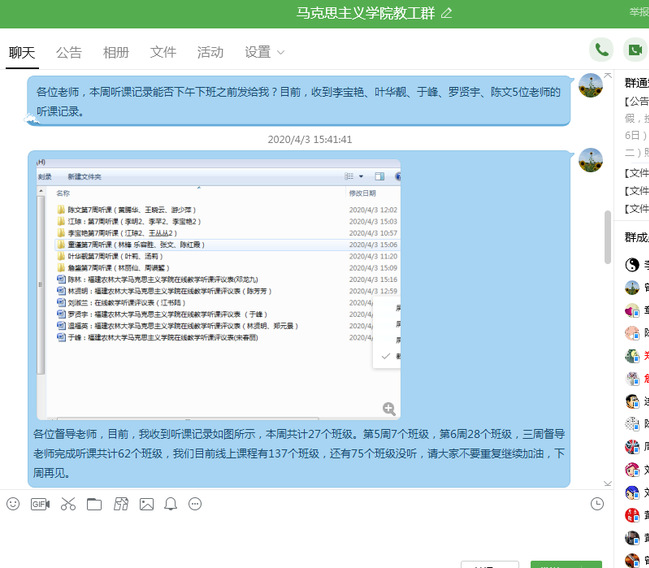Click the GIF sticker icon
The image size is (649, 568).
point(40,504)
